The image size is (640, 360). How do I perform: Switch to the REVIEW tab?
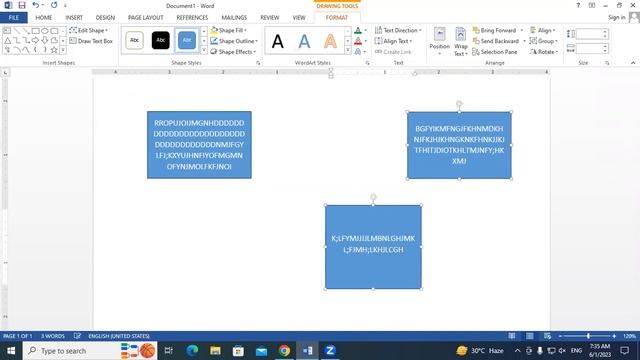click(269, 18)
